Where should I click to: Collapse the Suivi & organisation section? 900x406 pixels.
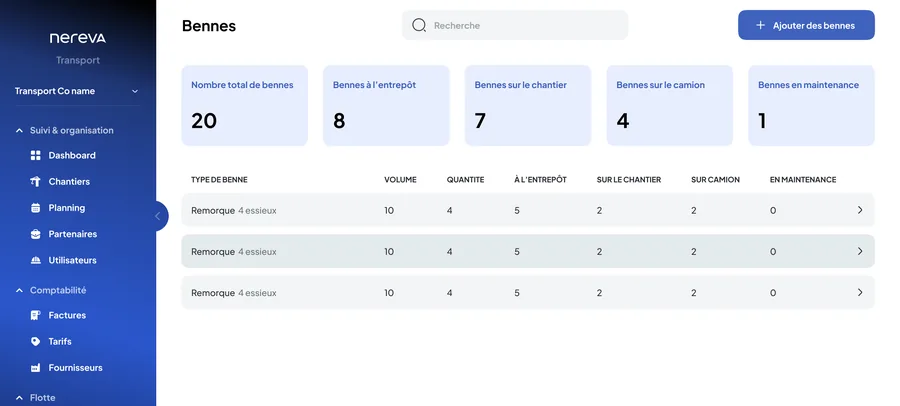(19, 131)
